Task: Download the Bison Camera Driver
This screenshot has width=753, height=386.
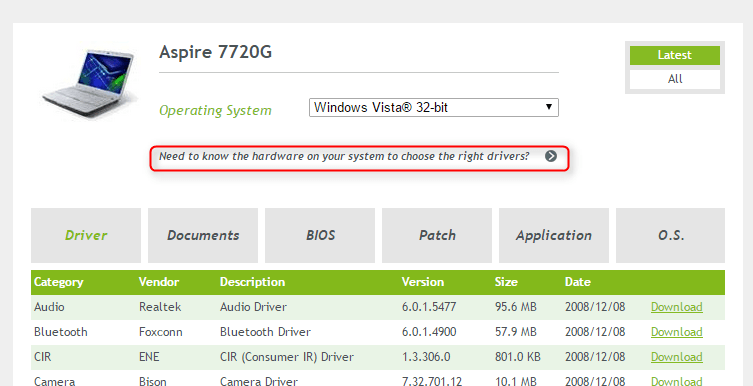Action: coord(677,382)
